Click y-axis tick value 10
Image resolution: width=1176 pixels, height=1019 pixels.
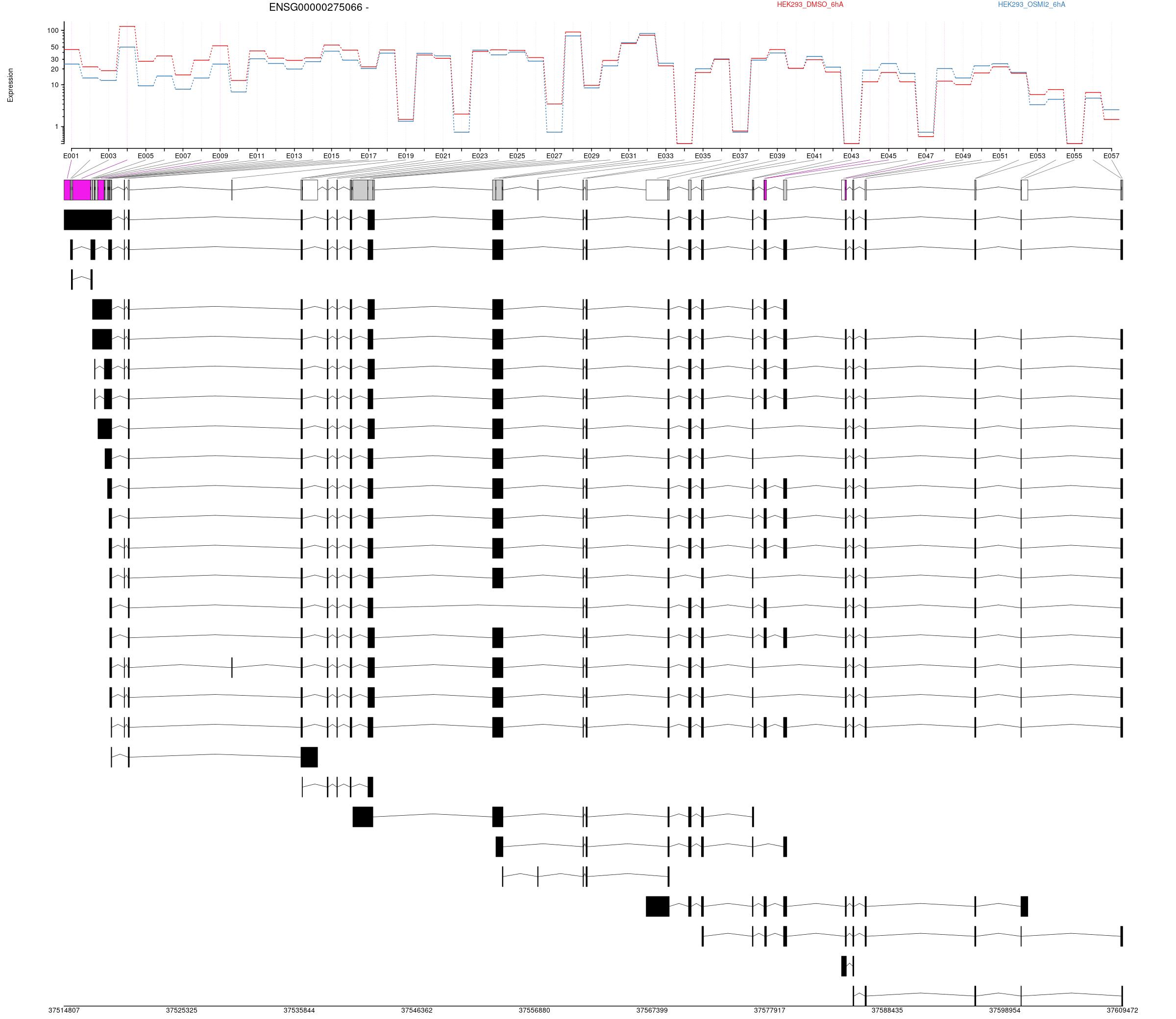tap(55, 85)
